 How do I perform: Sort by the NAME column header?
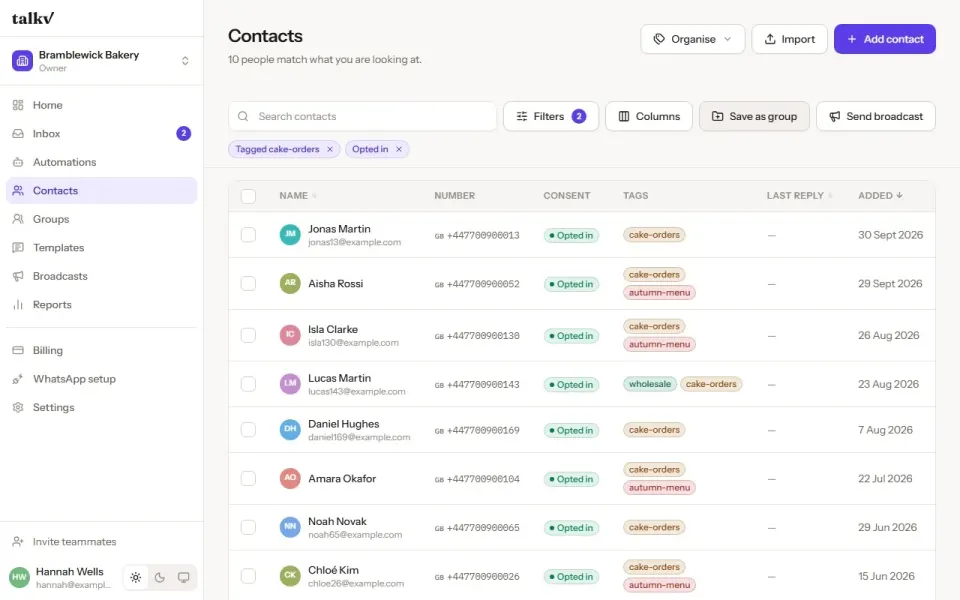(x=298, y=196)
